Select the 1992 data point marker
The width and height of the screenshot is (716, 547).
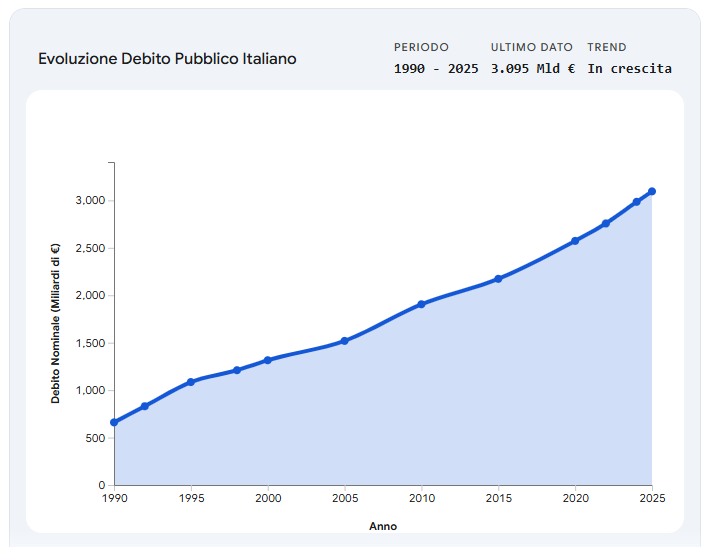[145, 406]
